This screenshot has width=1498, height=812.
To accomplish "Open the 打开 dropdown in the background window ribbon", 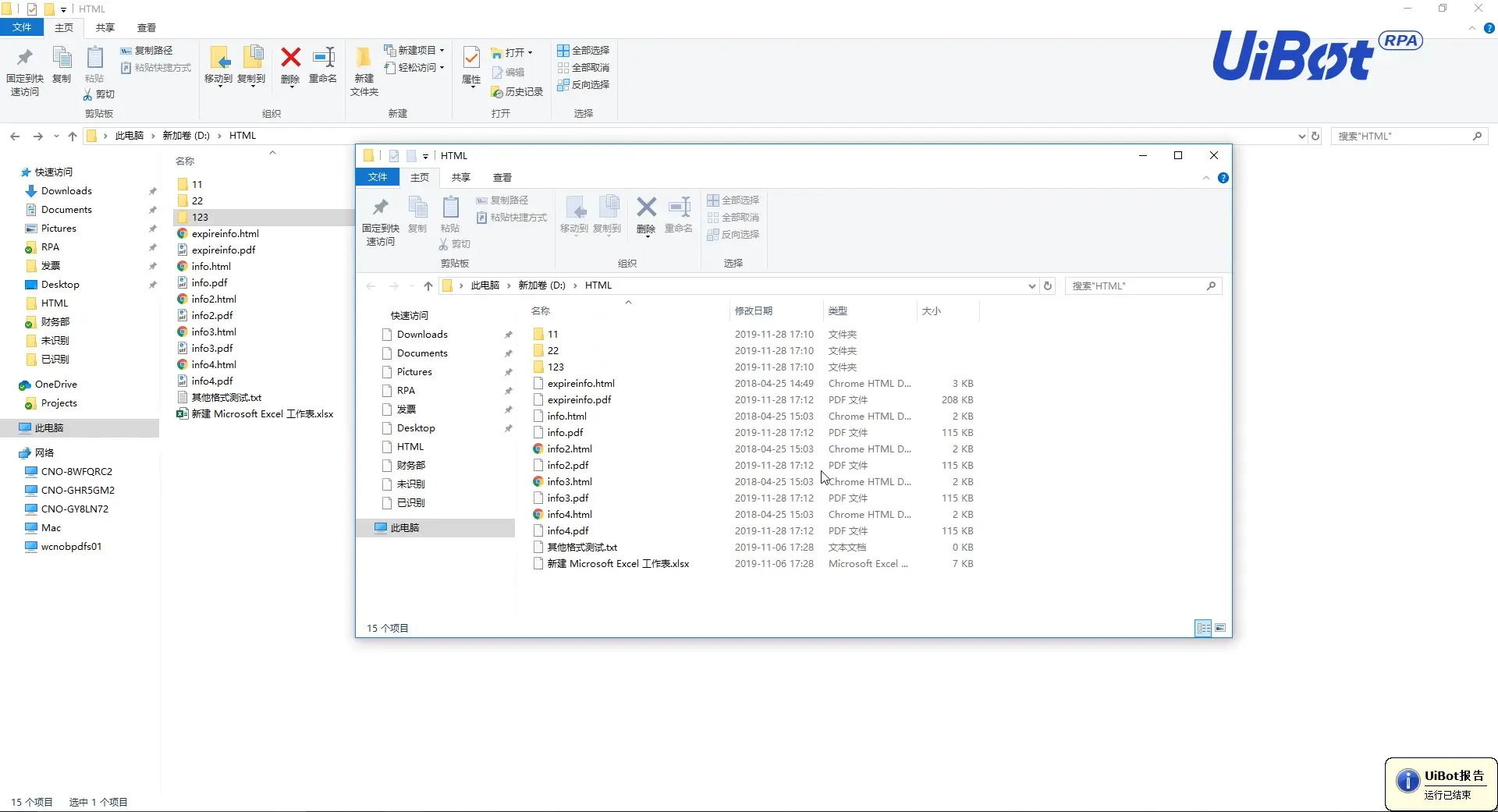I will point(512,53).
